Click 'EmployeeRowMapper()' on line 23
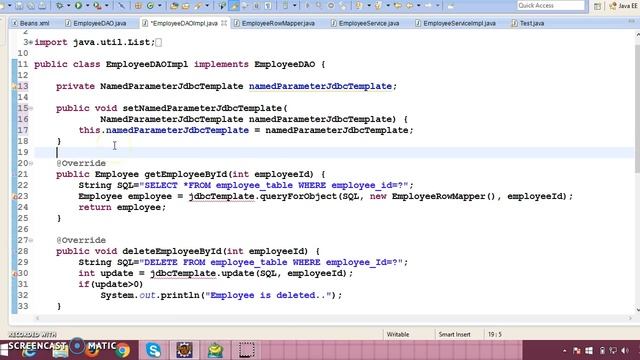The width and height of the screenshot is (640, 360). [x=444, y=196]
